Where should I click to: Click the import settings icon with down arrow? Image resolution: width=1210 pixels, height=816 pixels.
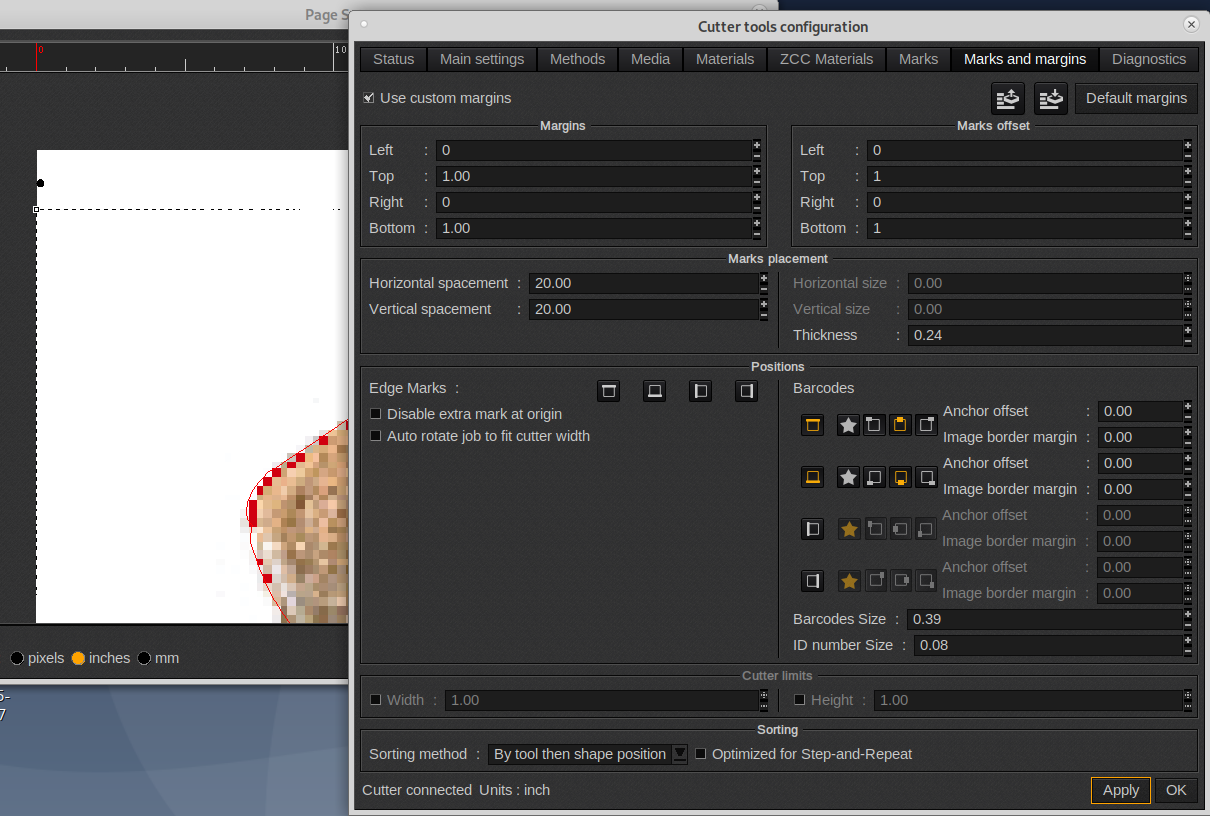click(1051, 98)
